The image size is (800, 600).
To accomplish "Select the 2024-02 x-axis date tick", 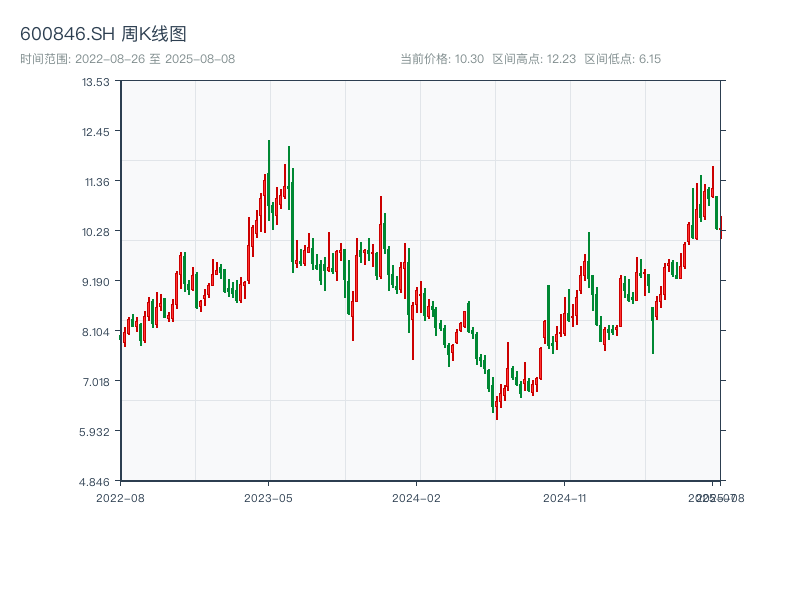I will pyautogui.click(x=416, y=497).
